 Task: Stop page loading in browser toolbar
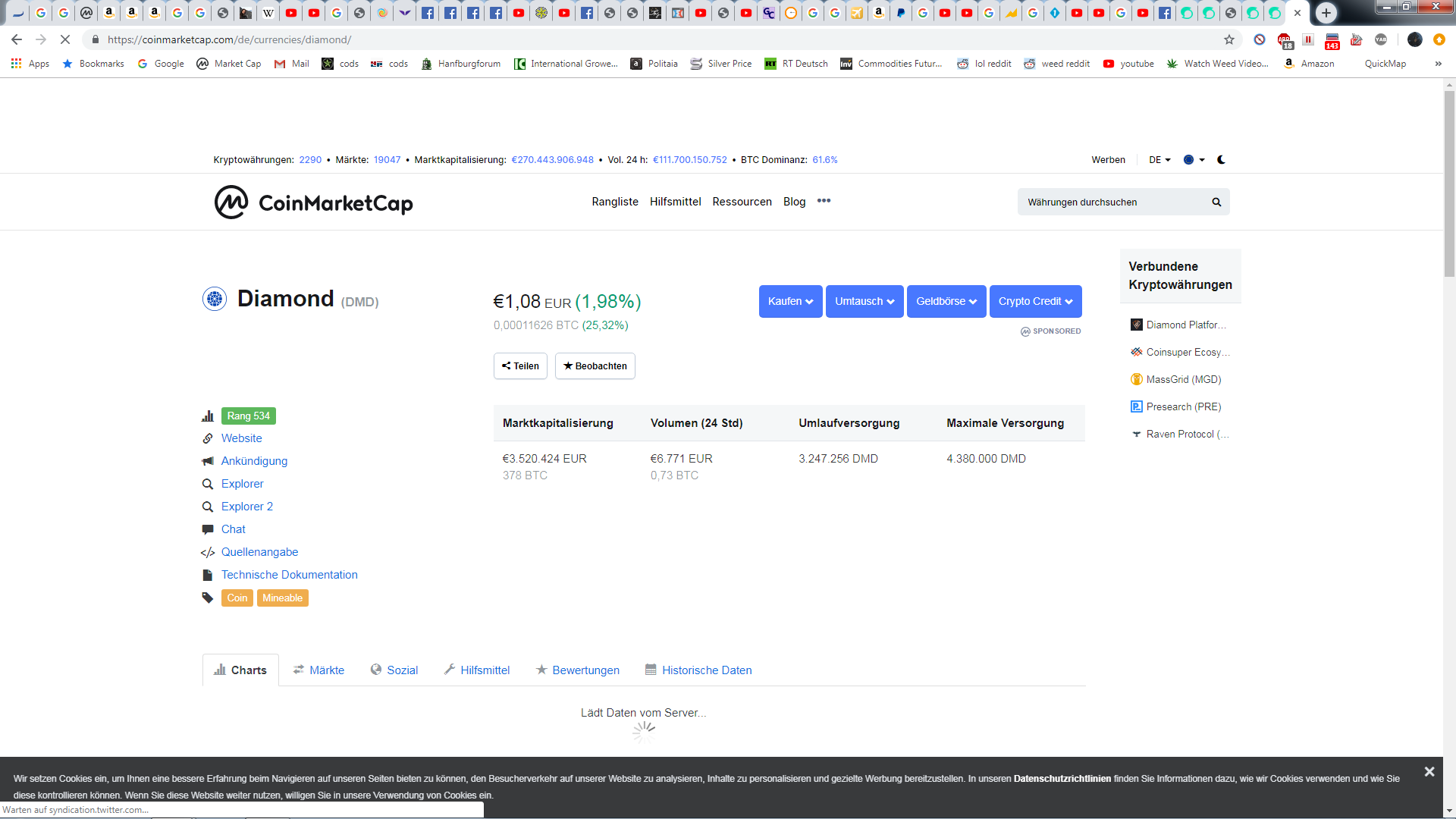pyautogui.click(x=65, y=39)
